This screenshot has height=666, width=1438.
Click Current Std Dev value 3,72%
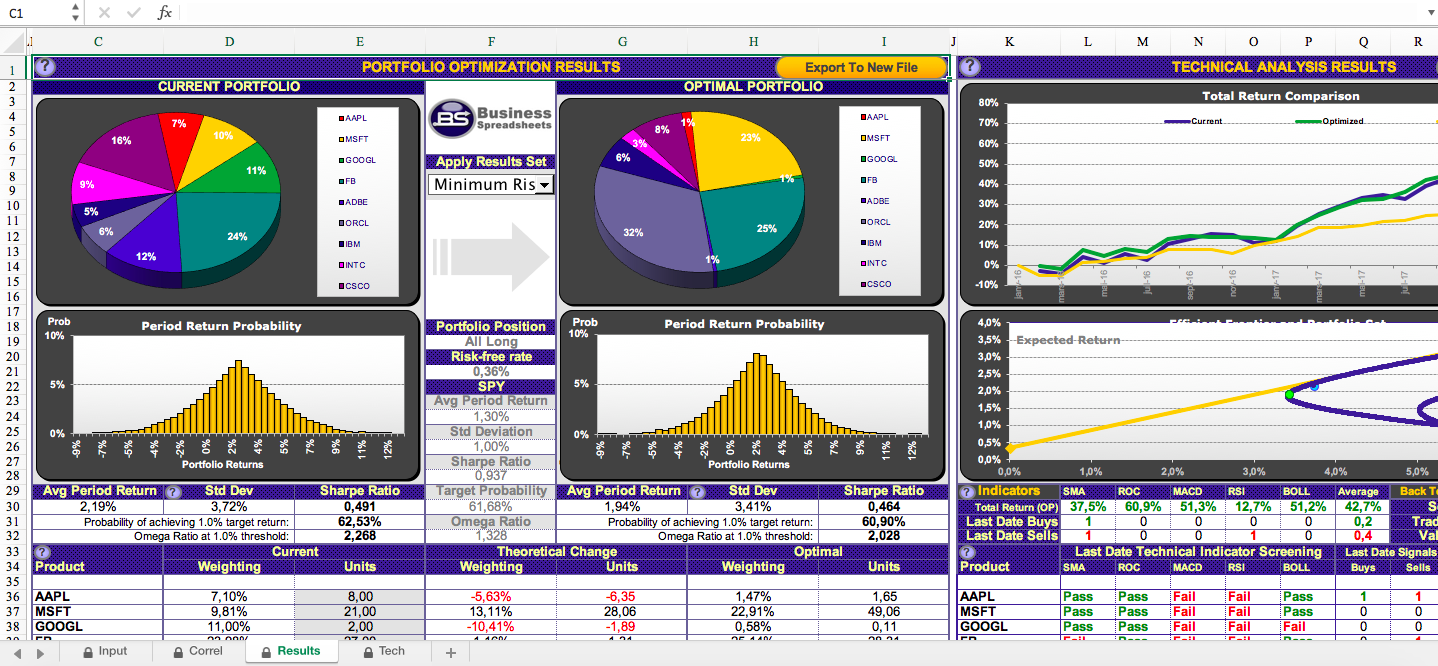pyautogui.click(x=229, y=507)
